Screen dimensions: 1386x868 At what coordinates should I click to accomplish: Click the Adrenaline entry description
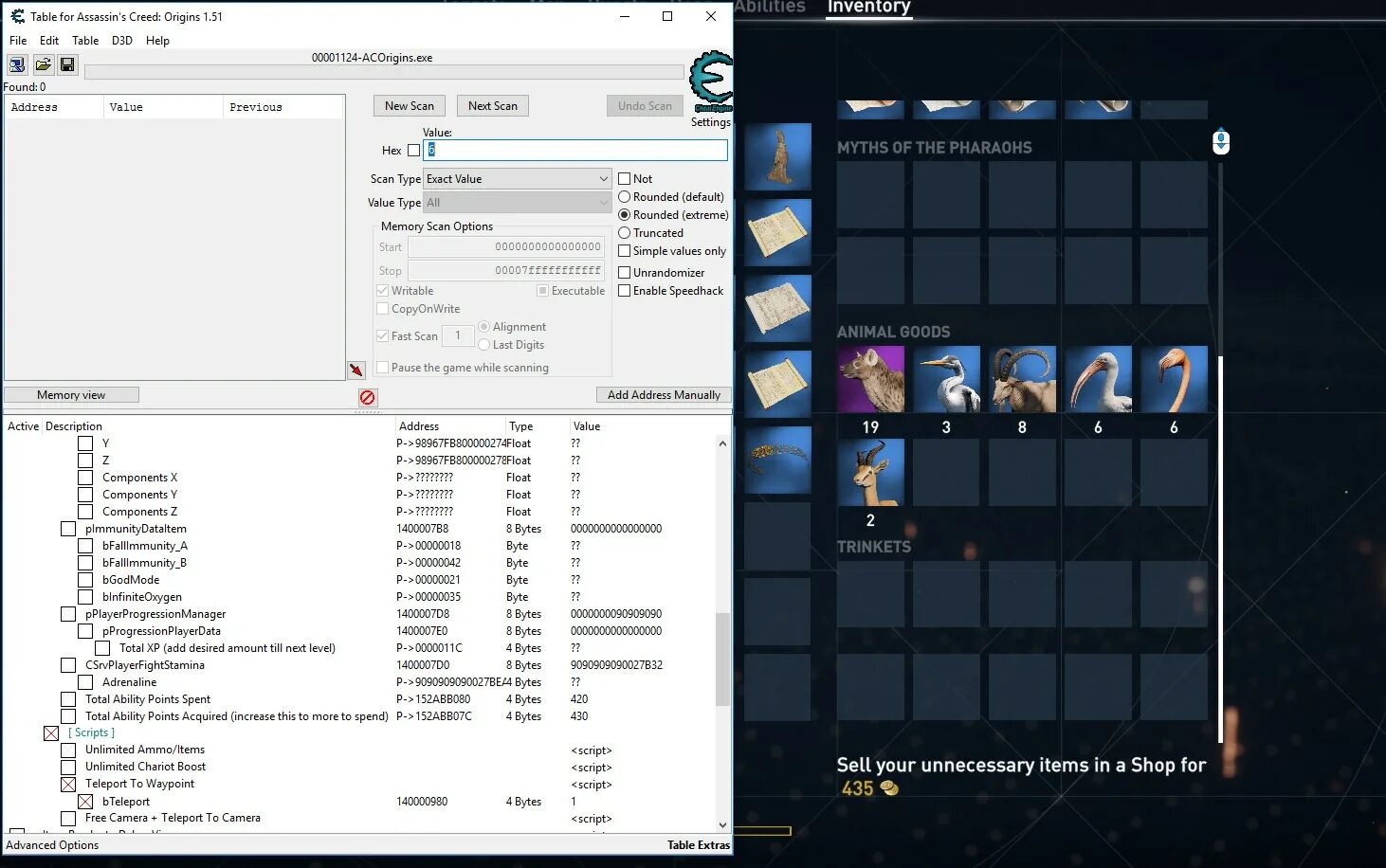[130, 682]
